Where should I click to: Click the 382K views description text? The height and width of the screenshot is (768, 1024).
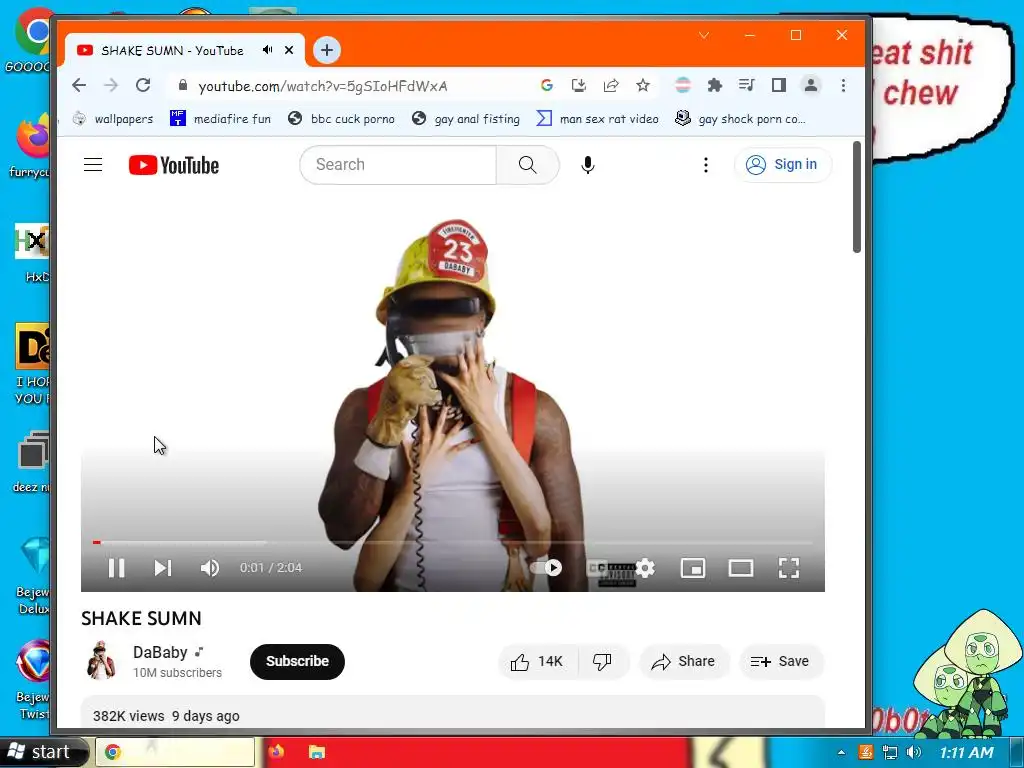(166, 716)
